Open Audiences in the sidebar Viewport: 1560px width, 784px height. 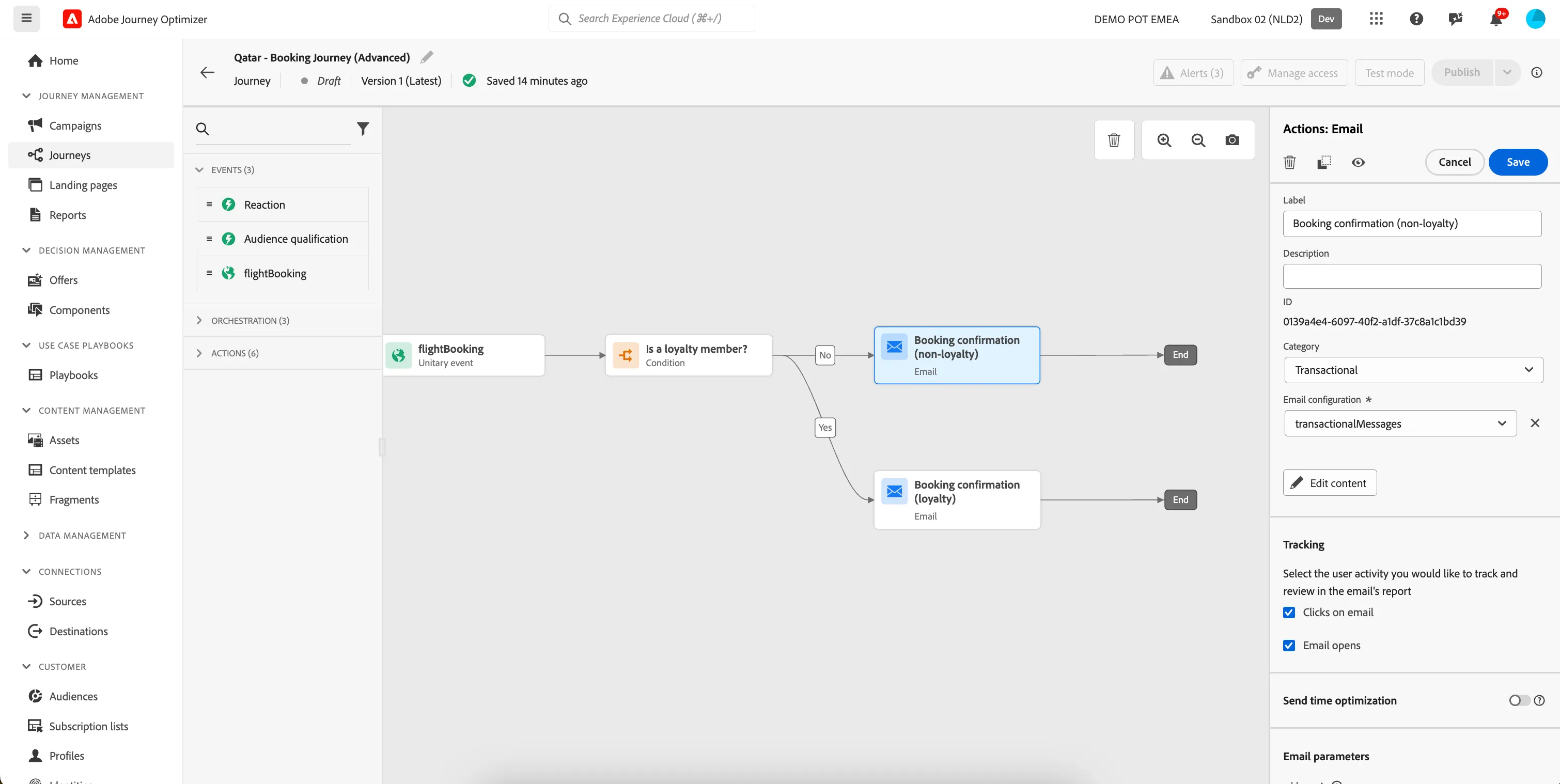click(73, 696)
